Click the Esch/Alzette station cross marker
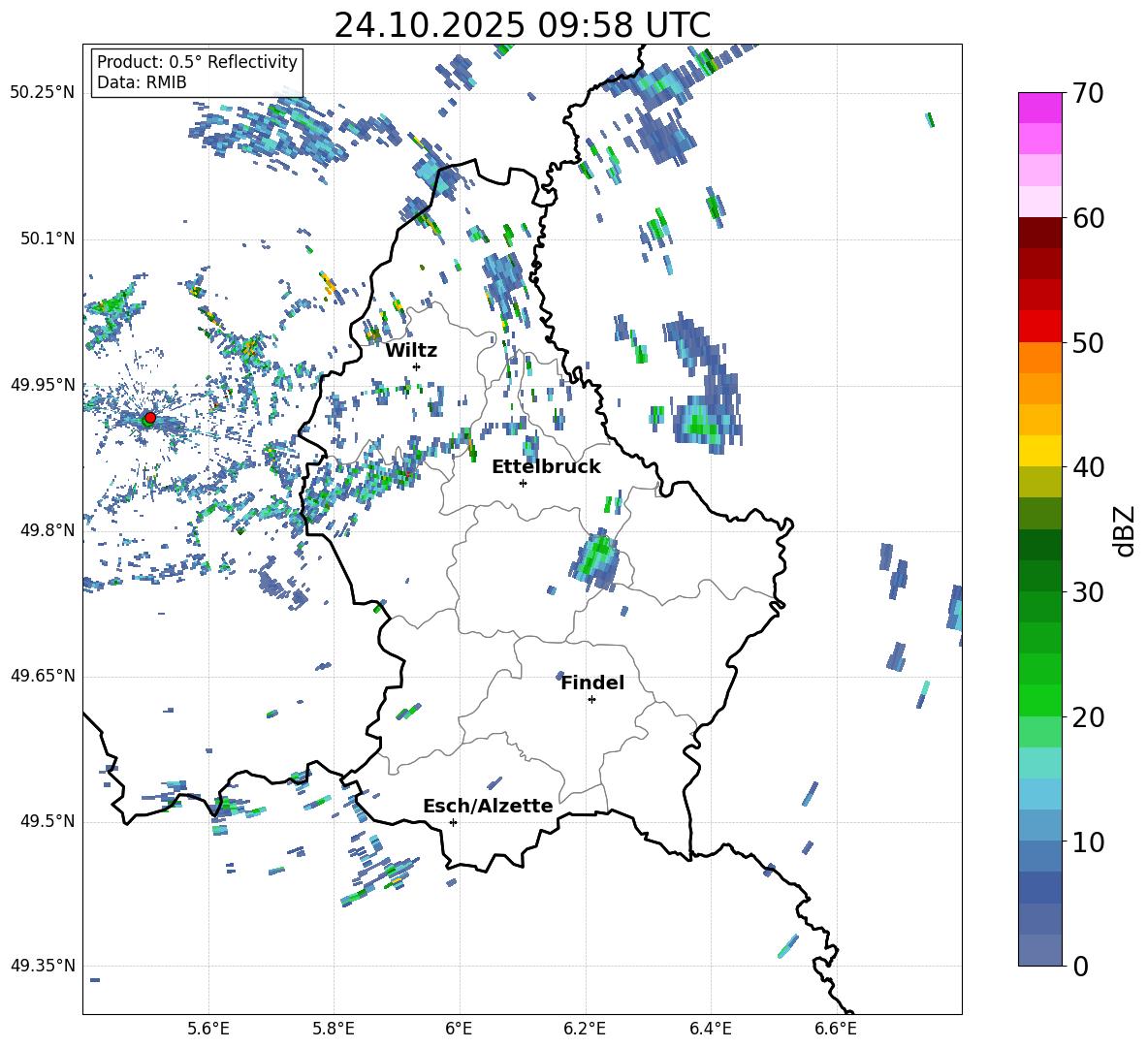 pyautogui.click(x=453, y=822)
